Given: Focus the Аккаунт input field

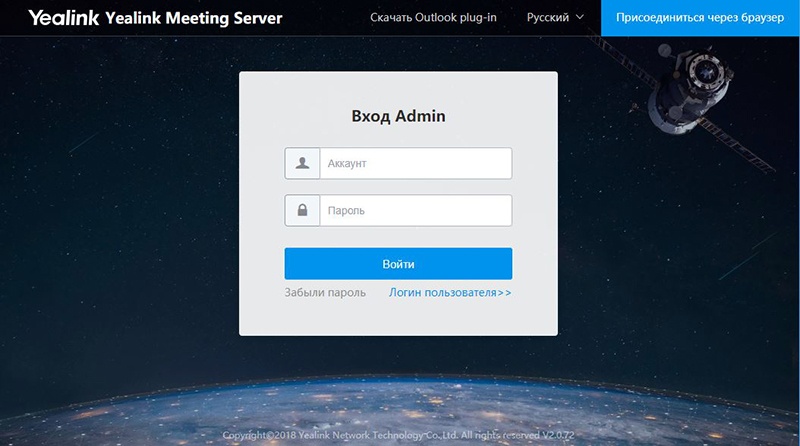Looking at the screenshot, I should [415, 163].
